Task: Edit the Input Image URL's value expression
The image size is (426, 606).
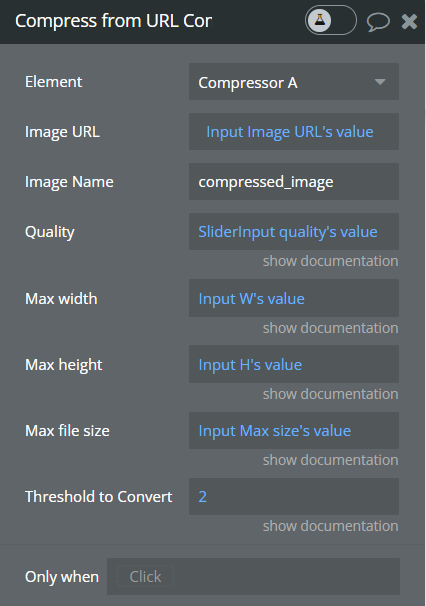Action: coord(290,132)
